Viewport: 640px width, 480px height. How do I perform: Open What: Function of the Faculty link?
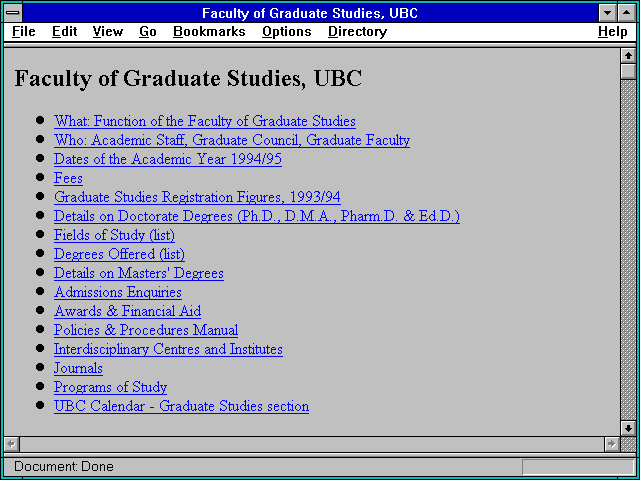(x=204, y=121)
